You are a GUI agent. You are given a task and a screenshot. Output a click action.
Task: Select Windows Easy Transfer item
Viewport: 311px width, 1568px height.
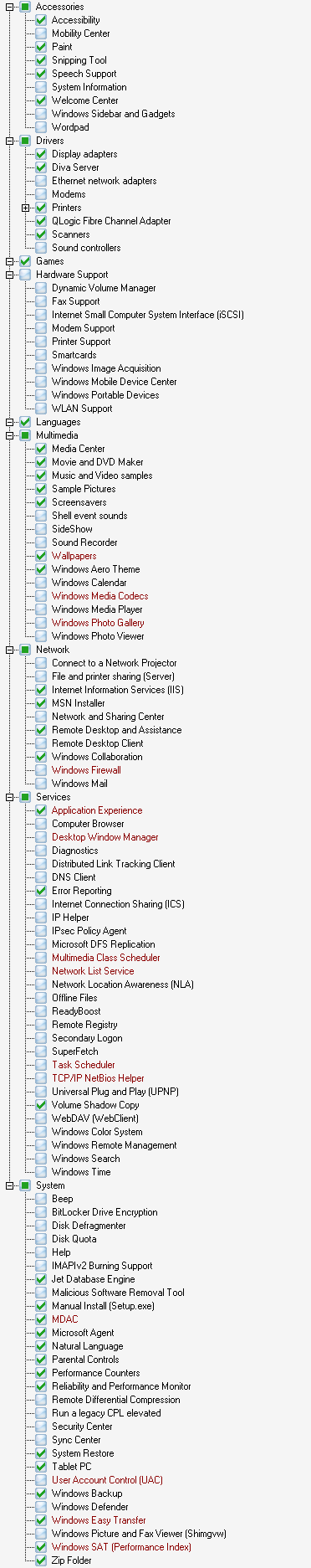click(99, 1520)
